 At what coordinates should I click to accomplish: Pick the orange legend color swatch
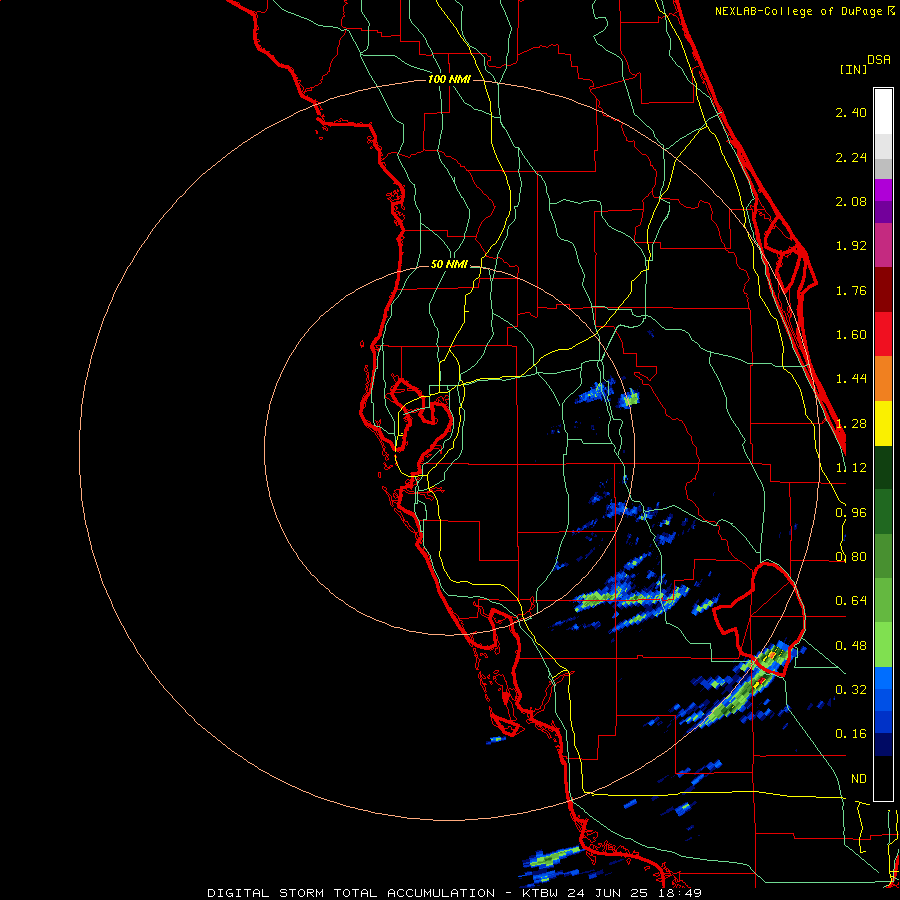(883, 379)
